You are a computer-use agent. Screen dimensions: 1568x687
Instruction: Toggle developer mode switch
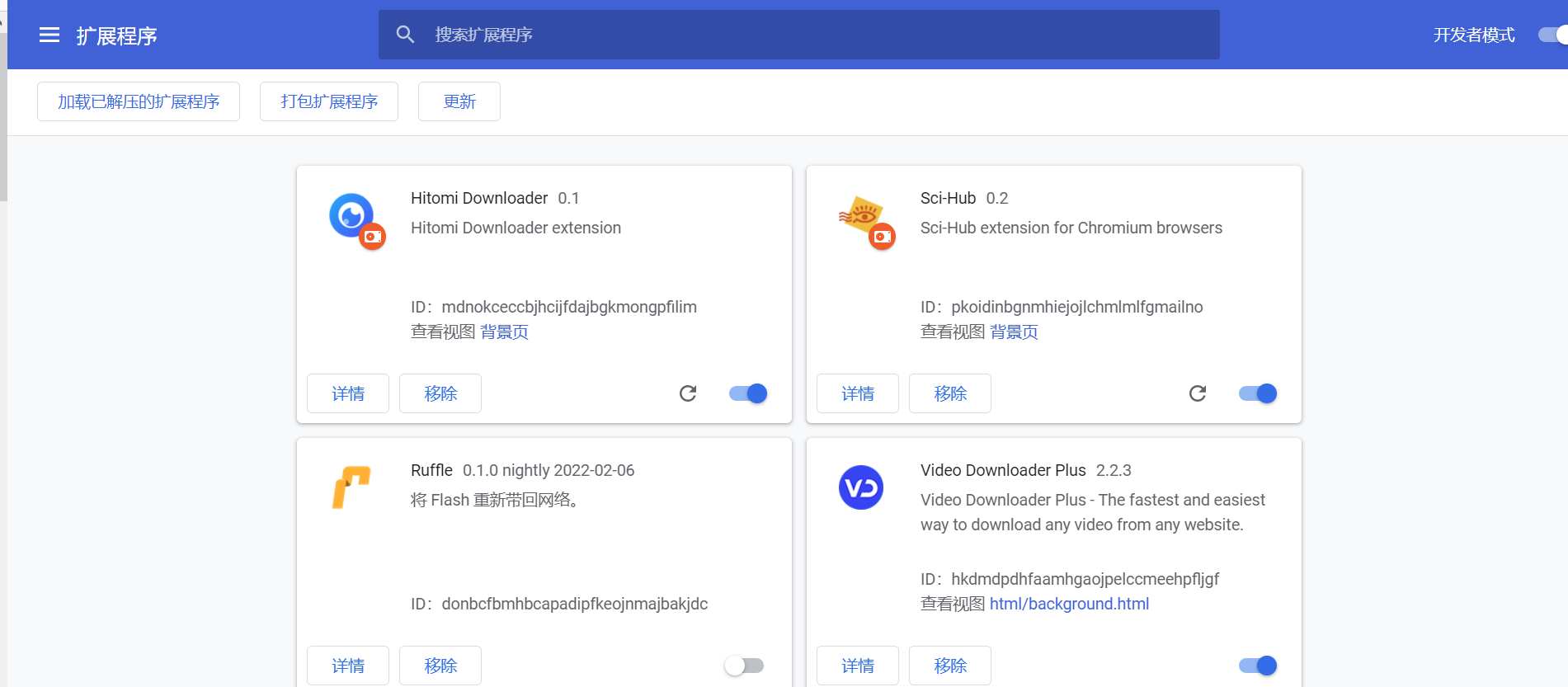coord(1553,35)
